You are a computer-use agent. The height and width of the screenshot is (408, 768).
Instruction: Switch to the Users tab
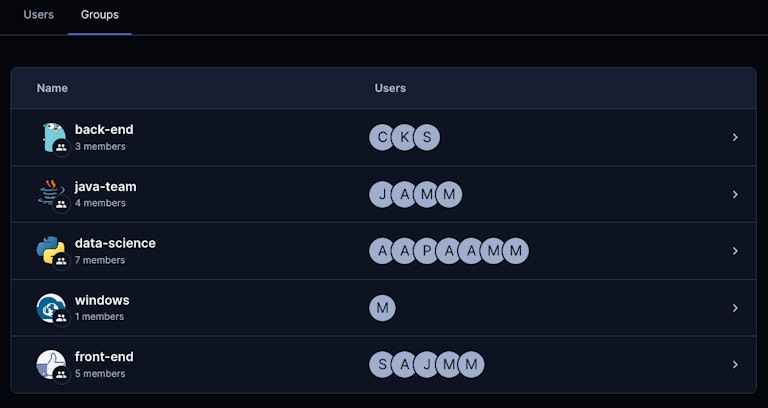39,15
